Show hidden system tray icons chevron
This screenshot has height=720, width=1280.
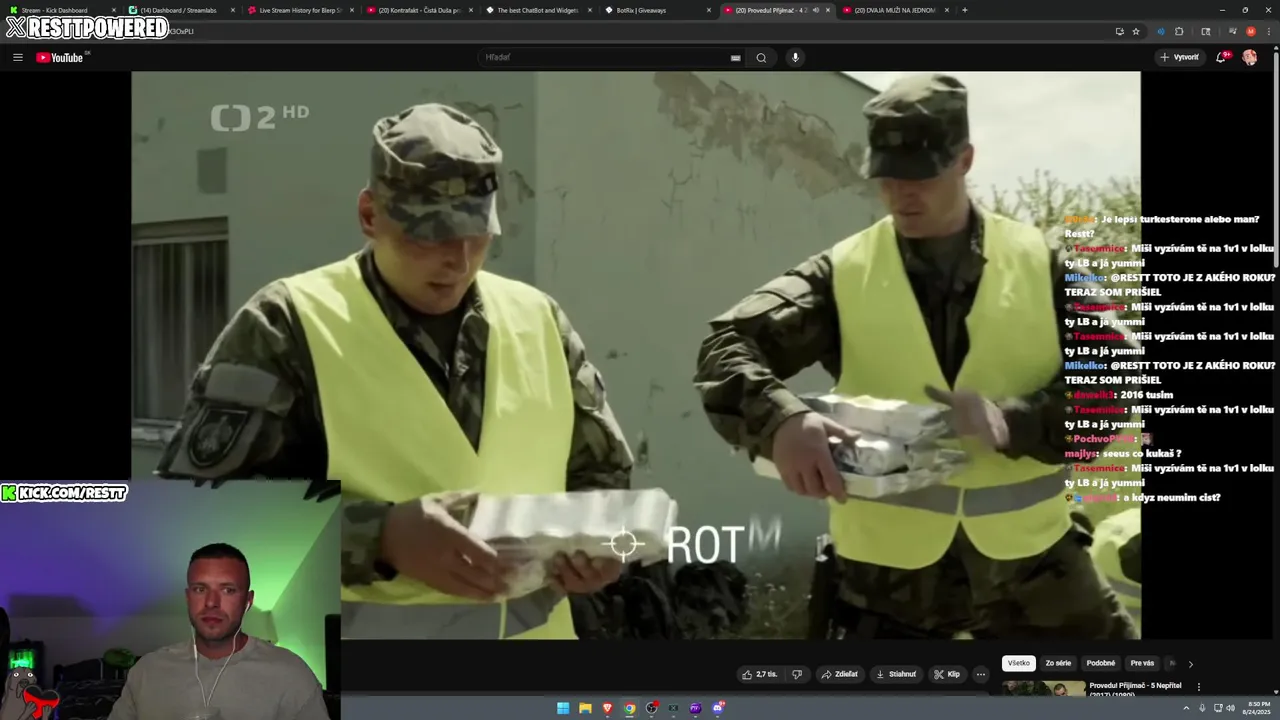(x=1188, y=708)
